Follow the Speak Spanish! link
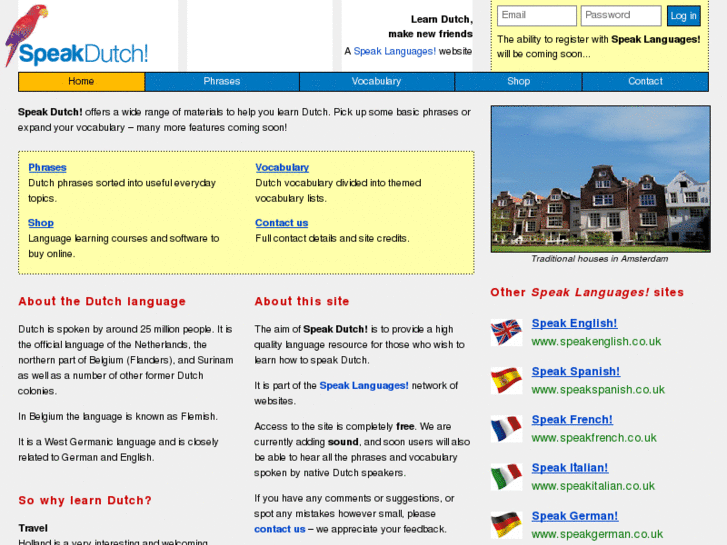727x545 pixels. tap(575, 372)
